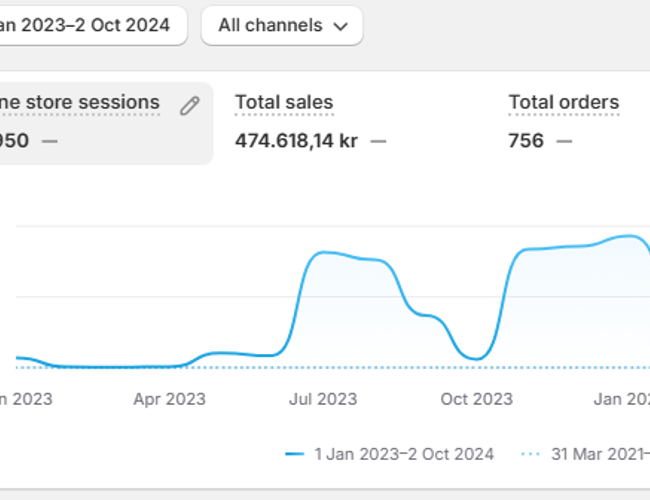Screen dimensions: 650x500
Task: Click the pencil edit icon on sessions card
Action: pos(189,105)
